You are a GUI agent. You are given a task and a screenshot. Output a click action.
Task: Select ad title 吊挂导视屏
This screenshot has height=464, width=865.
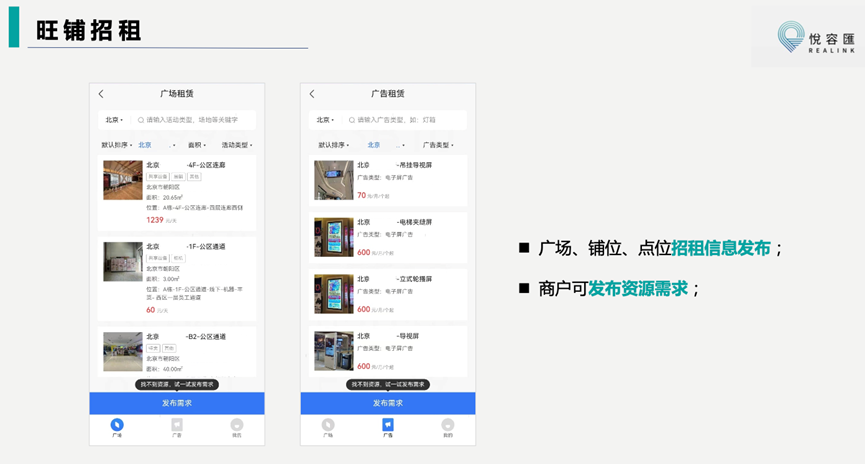[x=395, y=165]
